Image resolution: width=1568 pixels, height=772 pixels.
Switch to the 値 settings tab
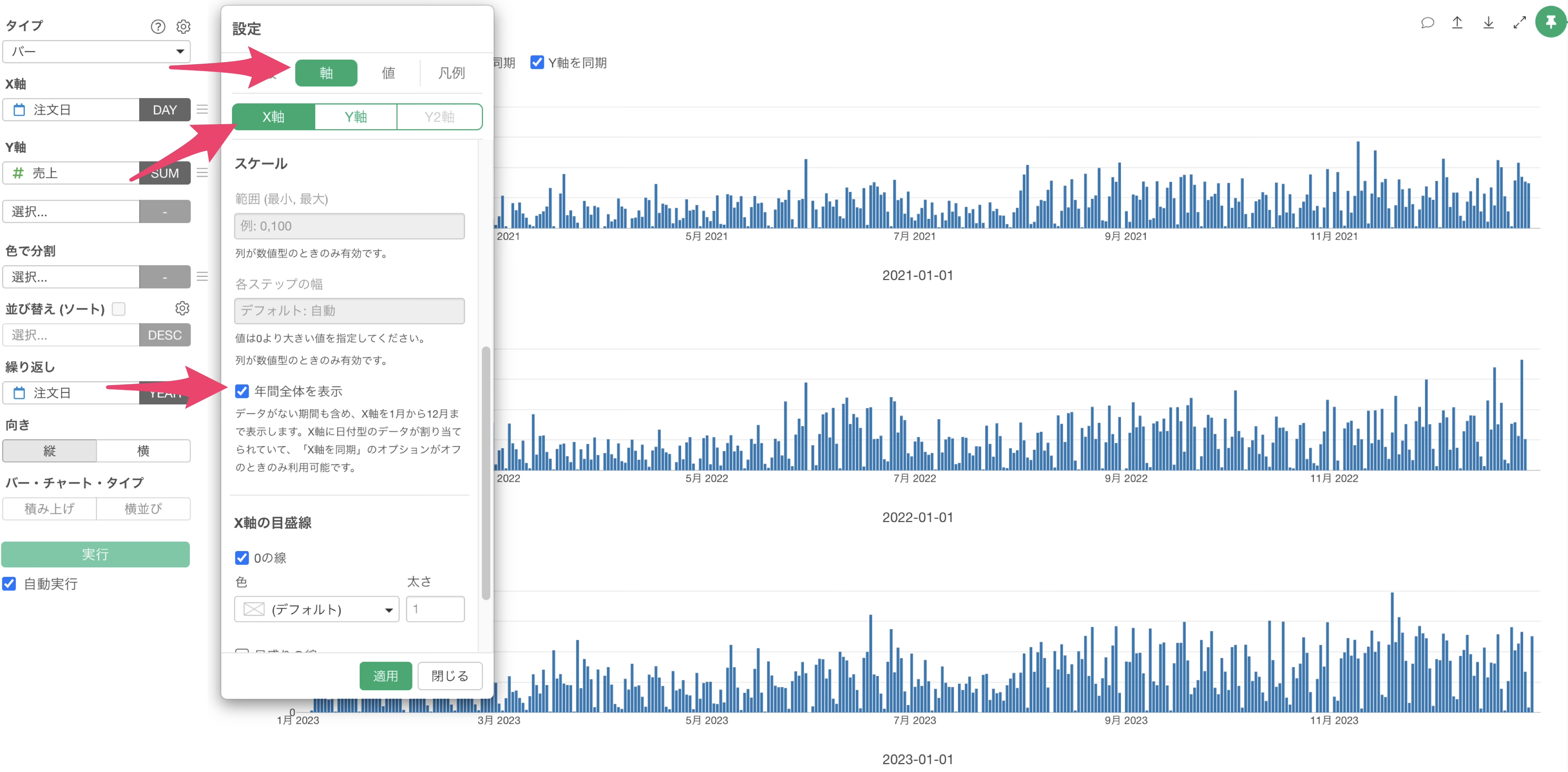click(388, 73)
